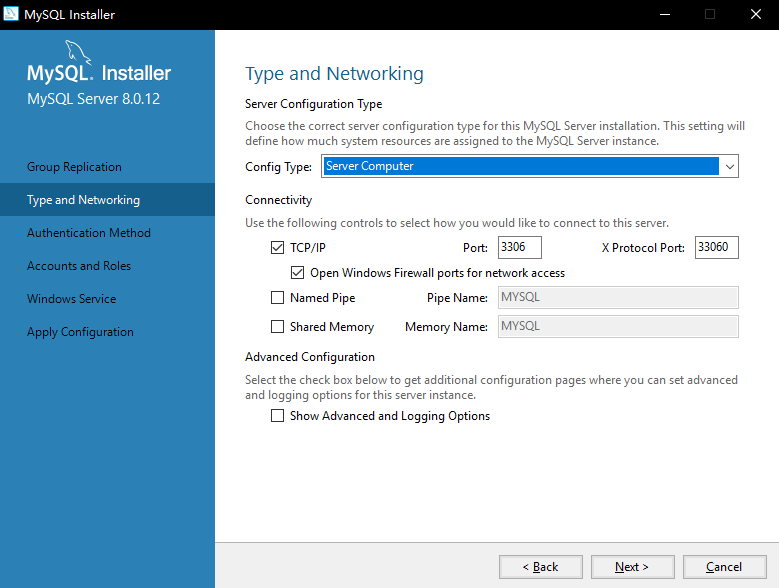Click the X Protocol Port: label
This screenshot has height=588, width=779.
[643, 248]
